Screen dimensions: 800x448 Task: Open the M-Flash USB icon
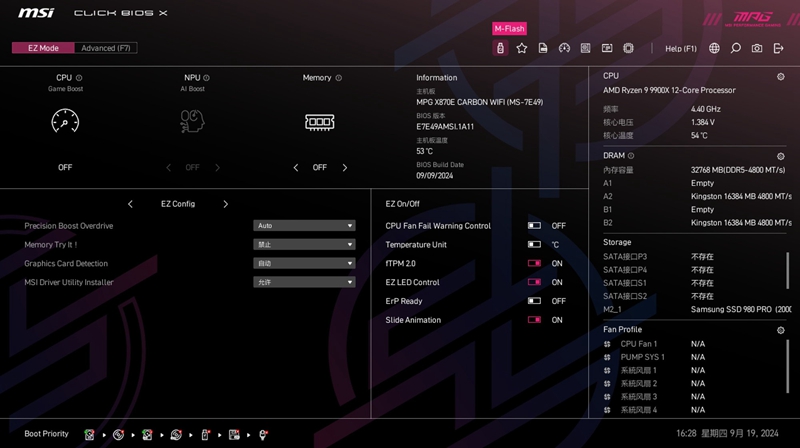[x=500, y=48]
